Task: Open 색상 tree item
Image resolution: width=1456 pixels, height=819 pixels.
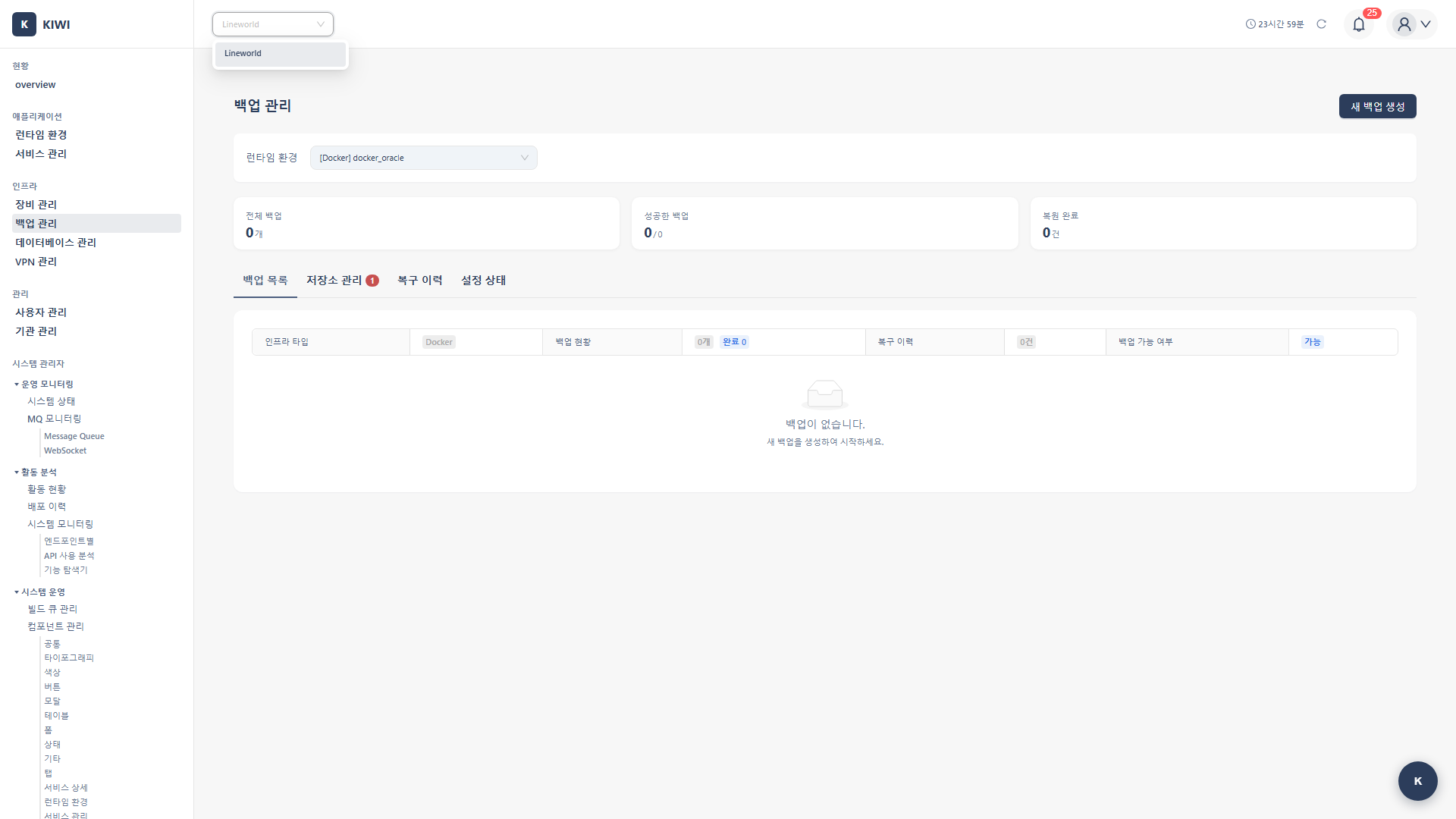Action: [52, 673]
